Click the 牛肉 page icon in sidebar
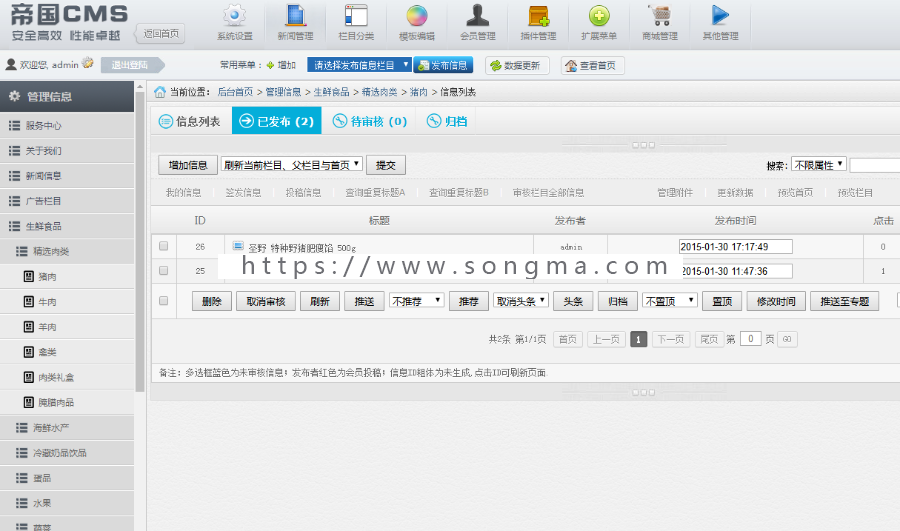The image size is (900, 531). pos(29,302)
